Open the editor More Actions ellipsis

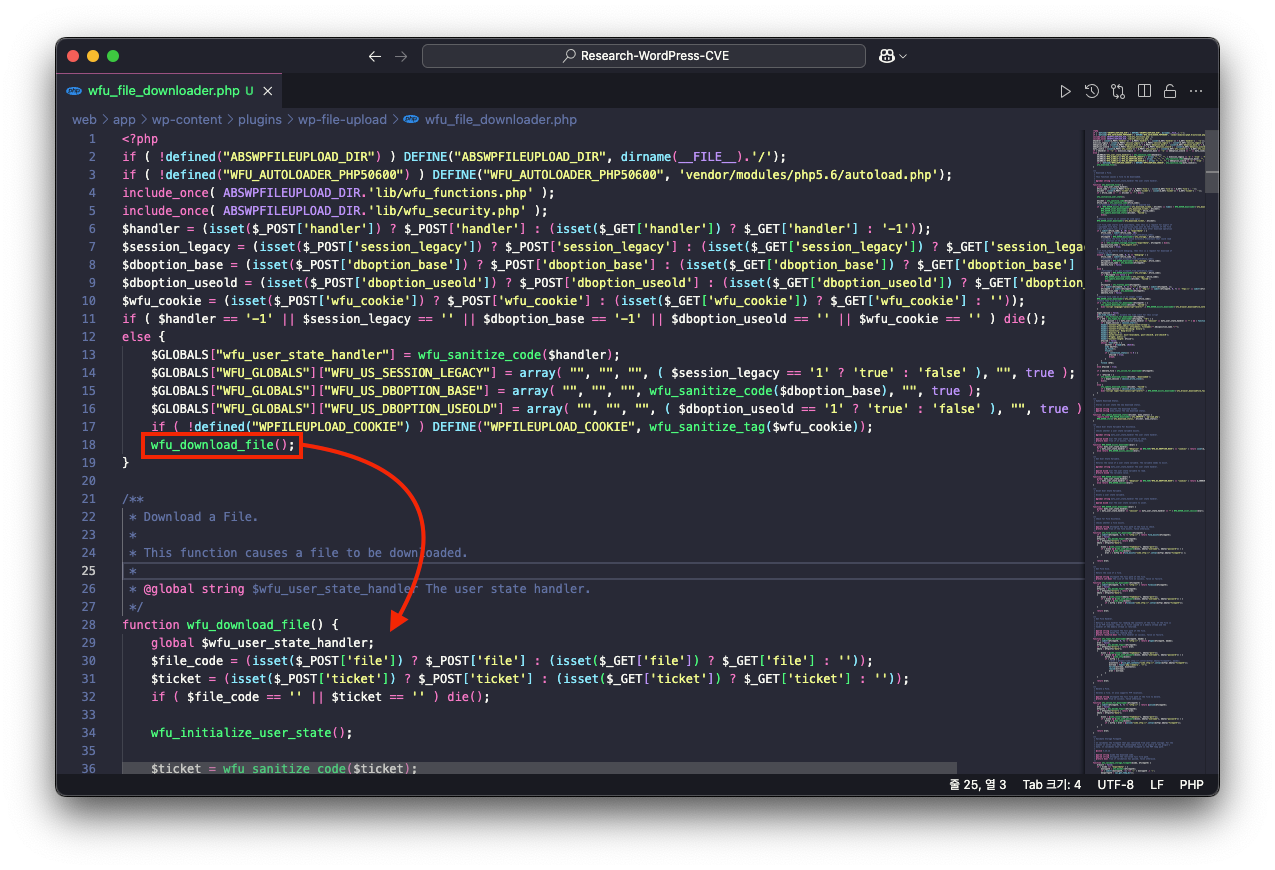pos(1195,91)
